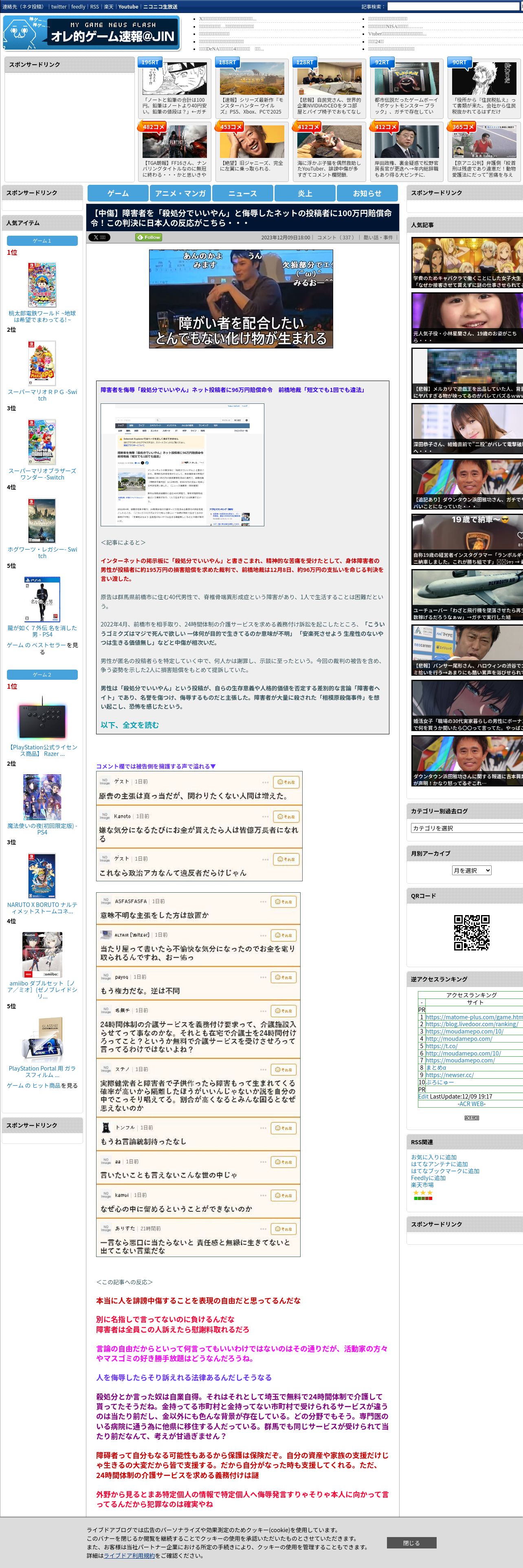Click お気に入りに追加 in RSS関連
523x1568 pixels.
[433, 1157]
